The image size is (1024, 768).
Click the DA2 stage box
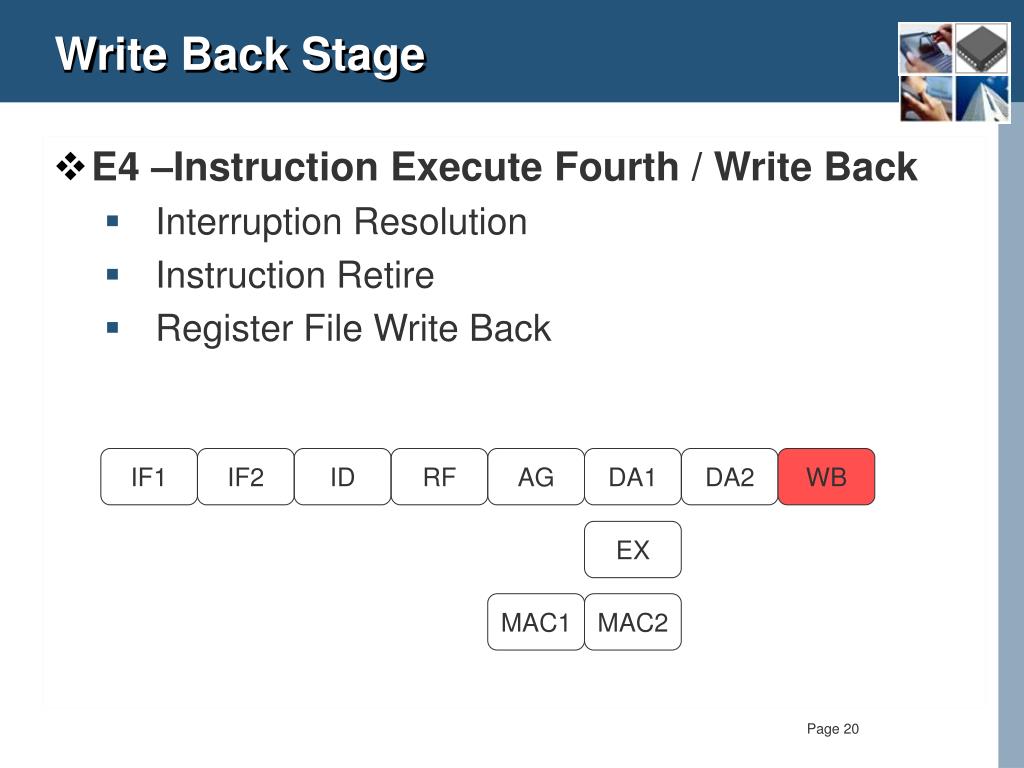(x=729, y=477)
